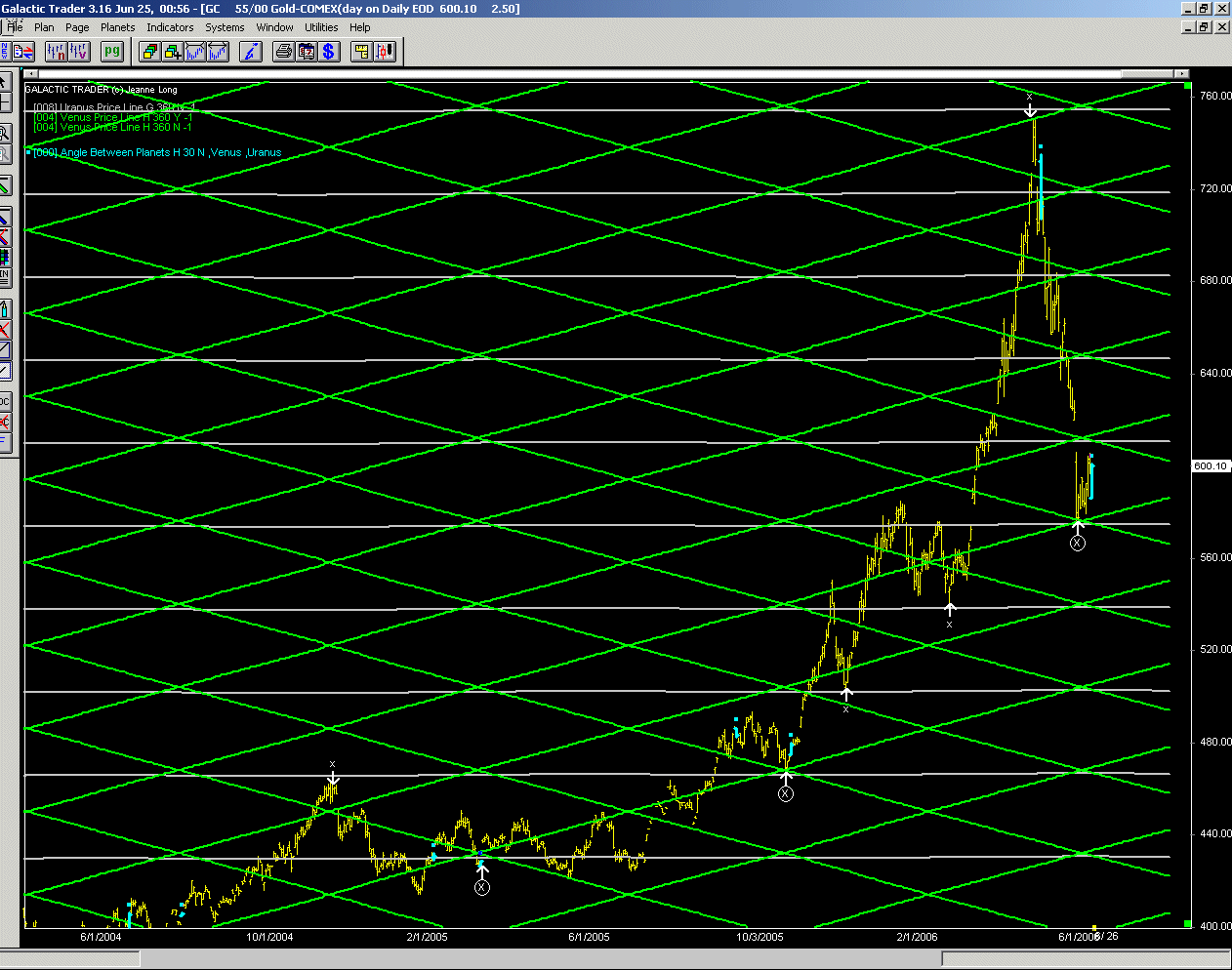Click the green square at chart top-right corner
Screen dimensions: 1232x970
tap(1187, 87)
